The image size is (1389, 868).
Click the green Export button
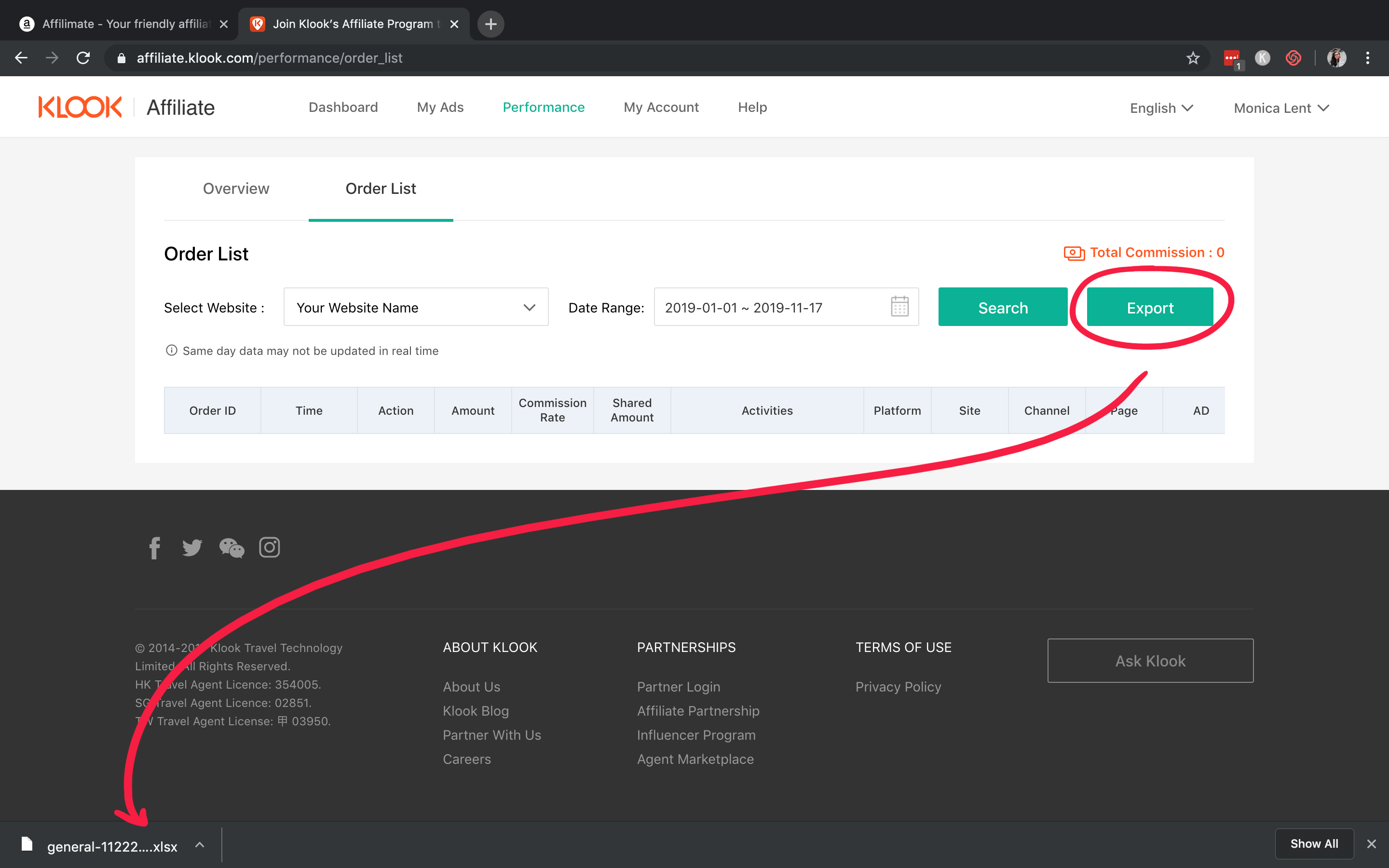coord(1150,307)
